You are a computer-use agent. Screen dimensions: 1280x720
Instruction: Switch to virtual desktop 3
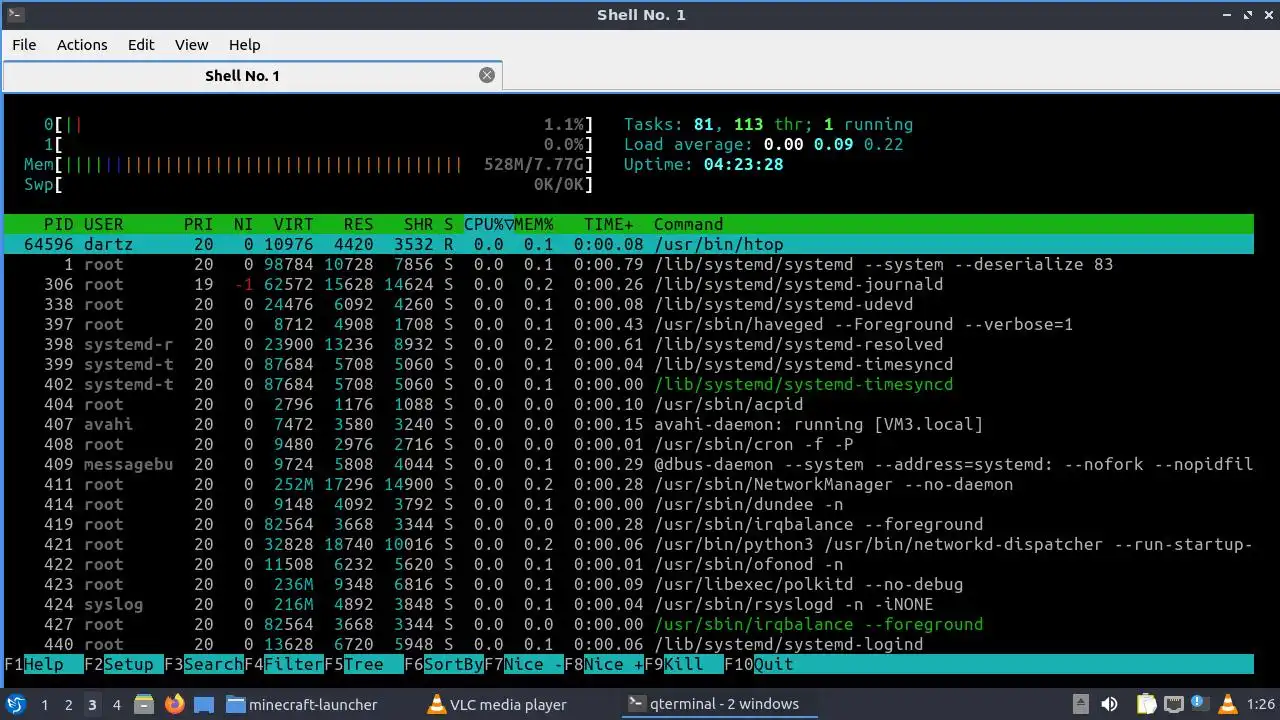[92, 704]
